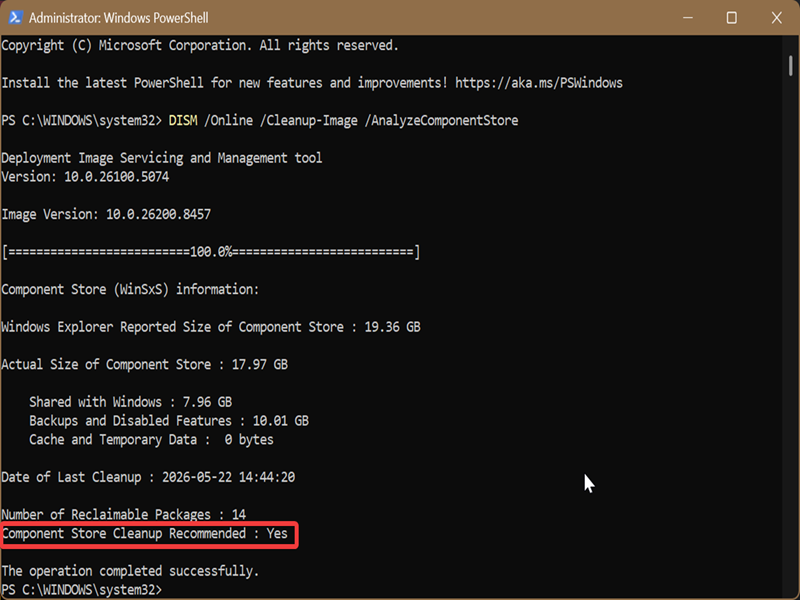Image resolution: width=800 pixels, height=600 pixels.
Task: Minimize the PowerShell window
Action: pyautogui.click(x=688, y=18)
